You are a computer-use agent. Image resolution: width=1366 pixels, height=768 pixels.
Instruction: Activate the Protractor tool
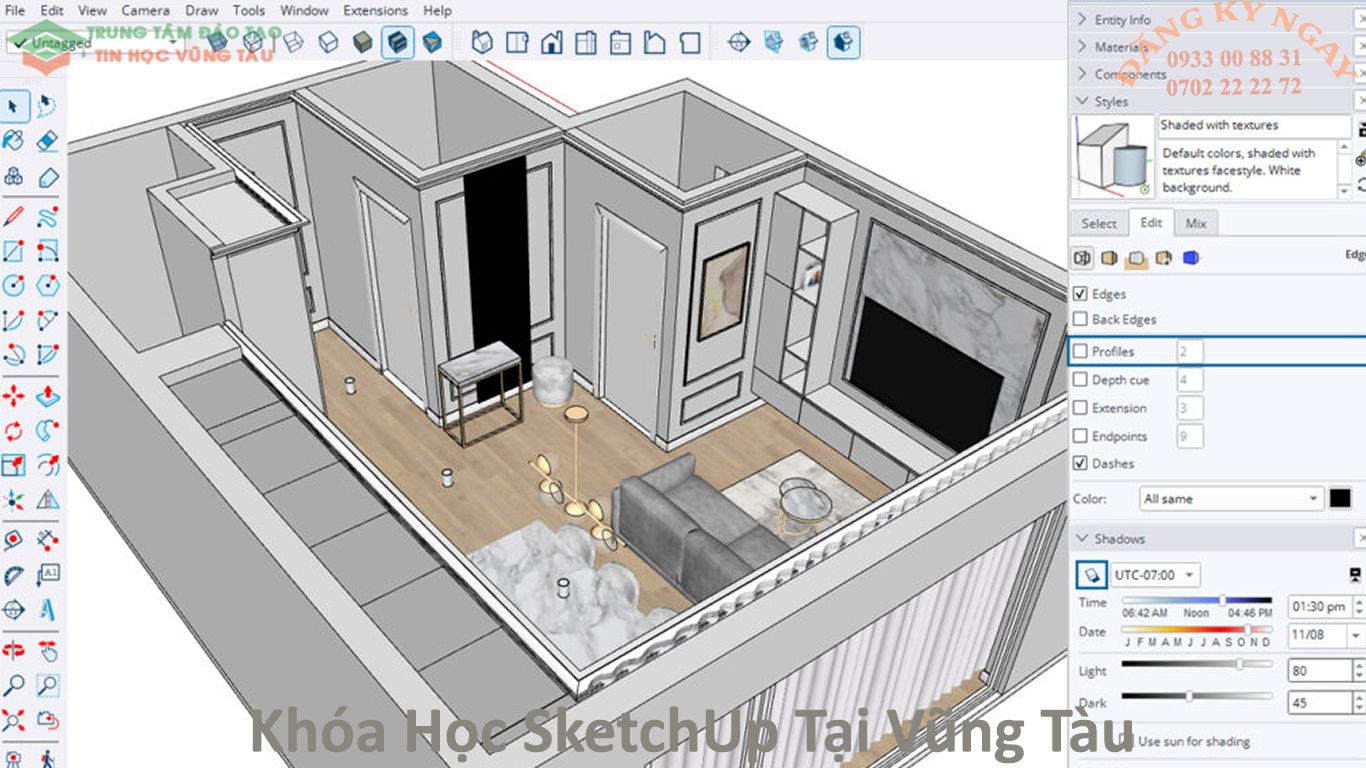(13, 575)
